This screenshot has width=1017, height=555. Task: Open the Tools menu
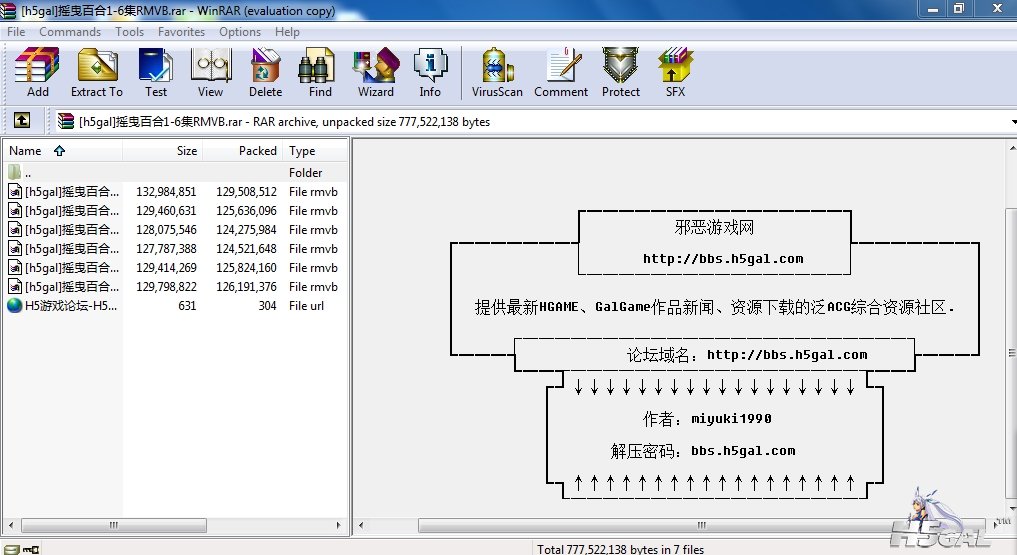129,32
